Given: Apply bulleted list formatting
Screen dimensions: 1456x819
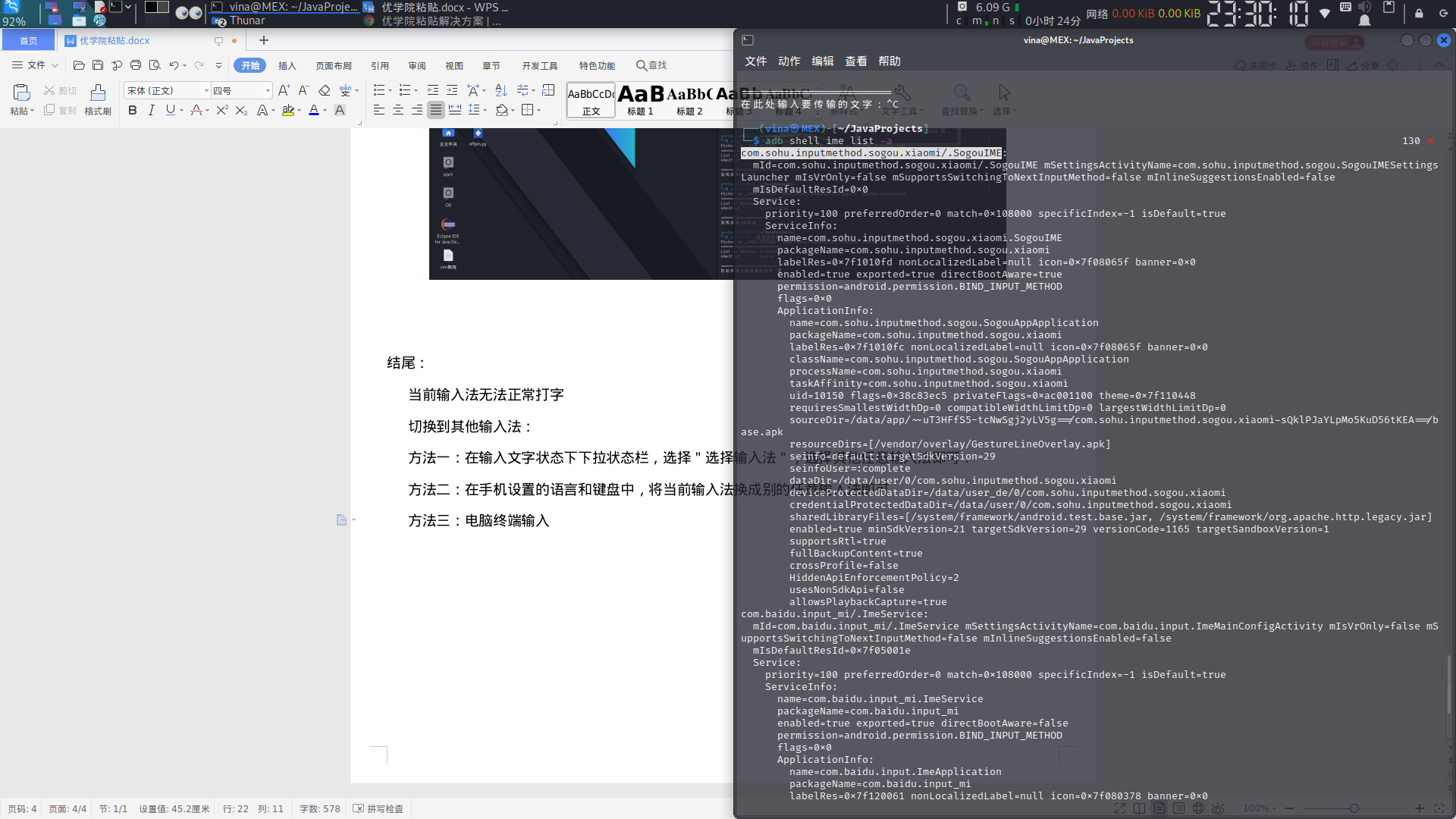Looking at the screenshot, I should [x=379, y=90].
